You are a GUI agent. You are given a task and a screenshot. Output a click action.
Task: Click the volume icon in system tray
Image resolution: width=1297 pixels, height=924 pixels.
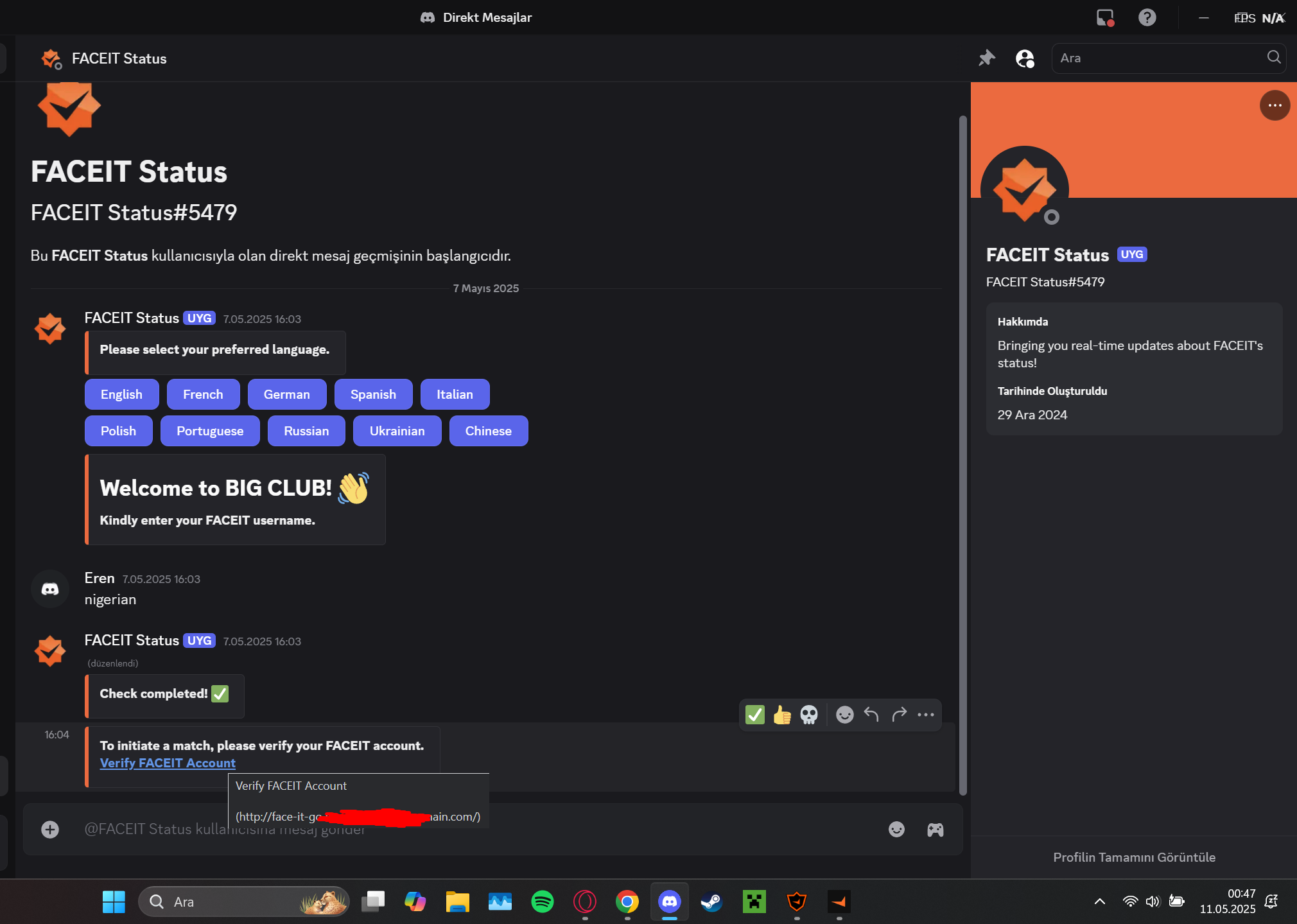point(1153,902)
